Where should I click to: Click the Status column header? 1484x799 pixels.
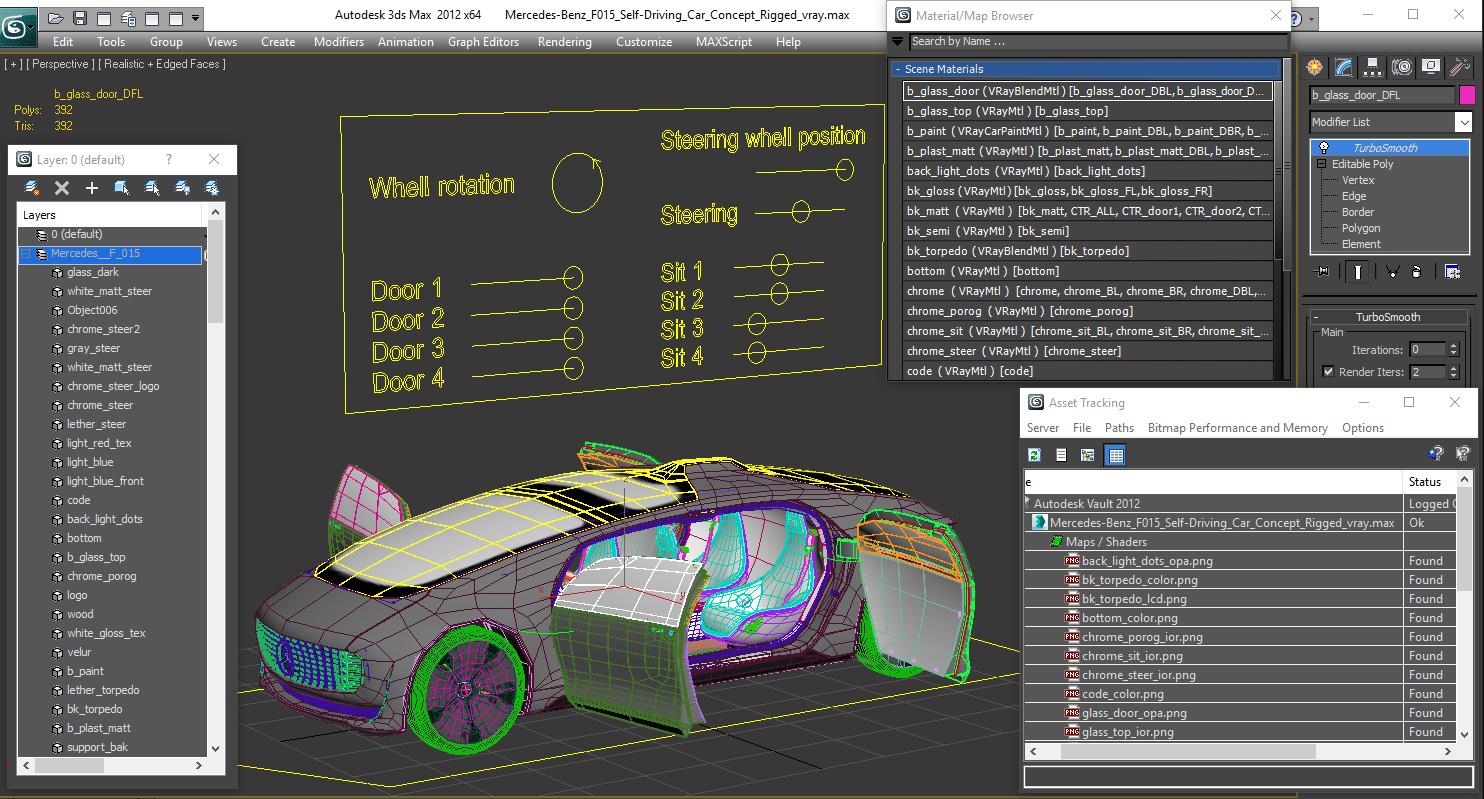click(x=1430, y=482)
